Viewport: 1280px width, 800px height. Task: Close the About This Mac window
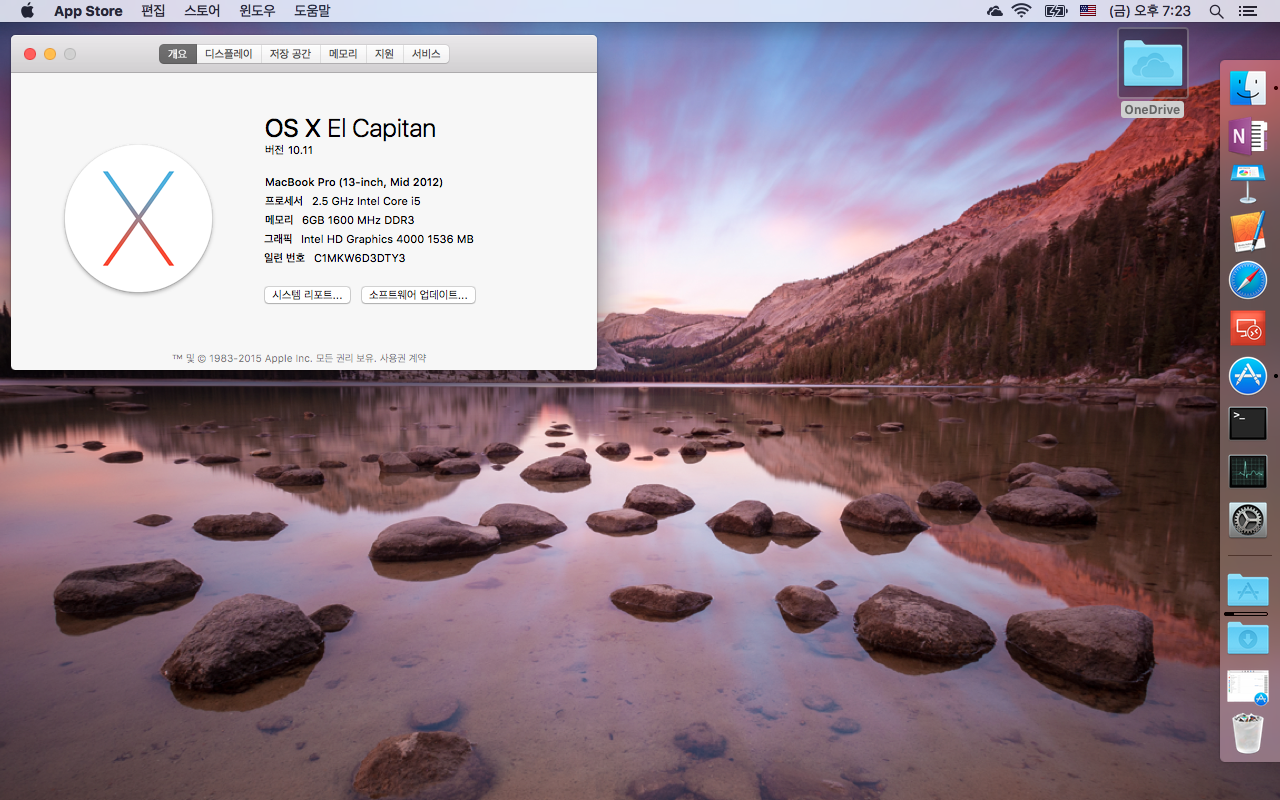tap(30, 54)
